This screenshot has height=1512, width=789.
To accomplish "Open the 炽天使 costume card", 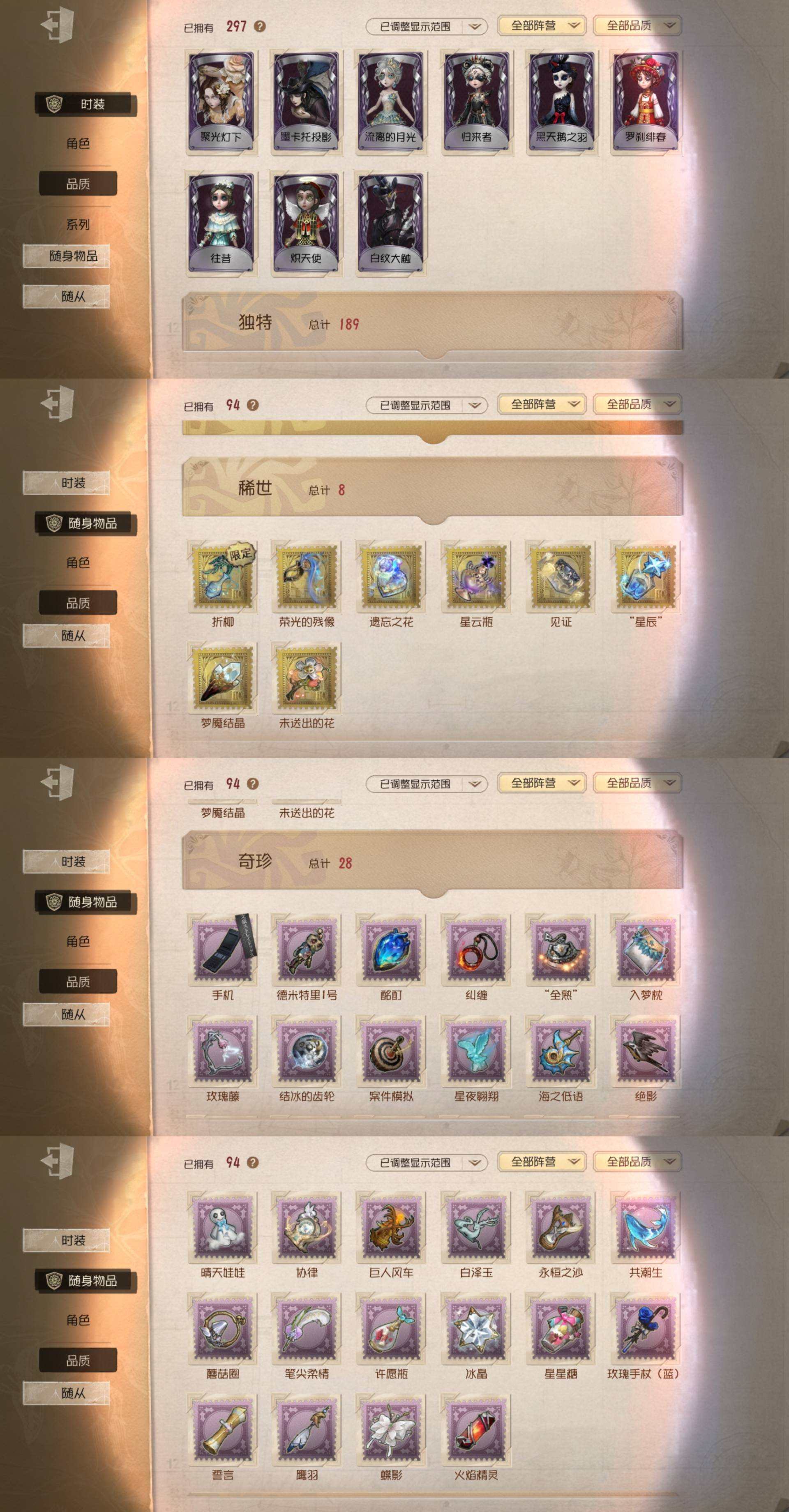I will coord(306,223).
